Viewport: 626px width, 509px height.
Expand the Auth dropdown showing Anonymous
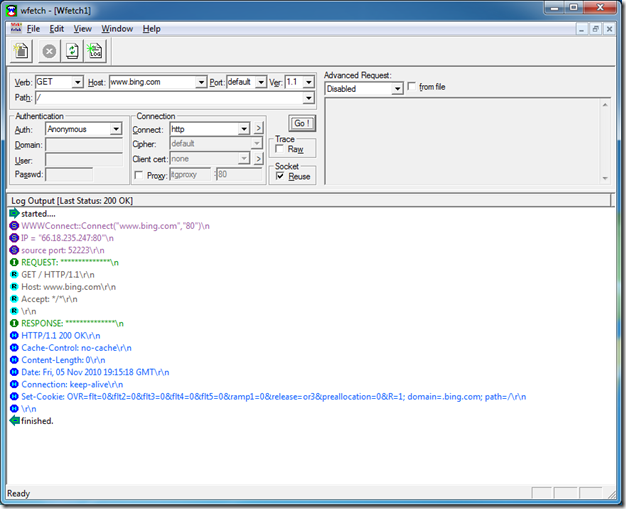coord(116,129)
